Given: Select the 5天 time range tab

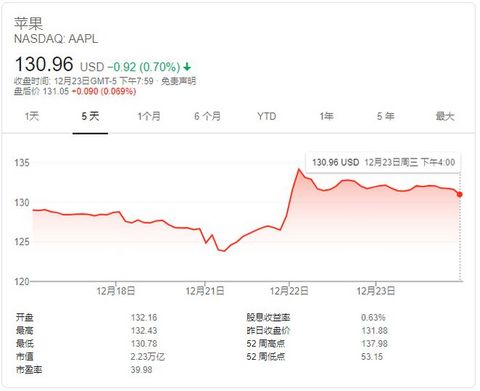Looking at the screenshot, I should [x=90, y=116].
